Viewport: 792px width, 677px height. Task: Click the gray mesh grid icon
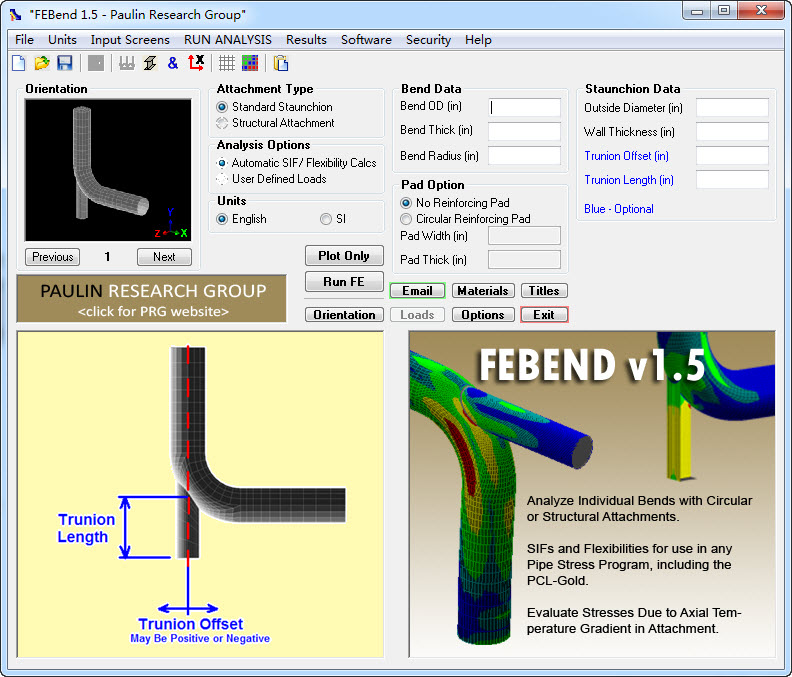(227, 63)
